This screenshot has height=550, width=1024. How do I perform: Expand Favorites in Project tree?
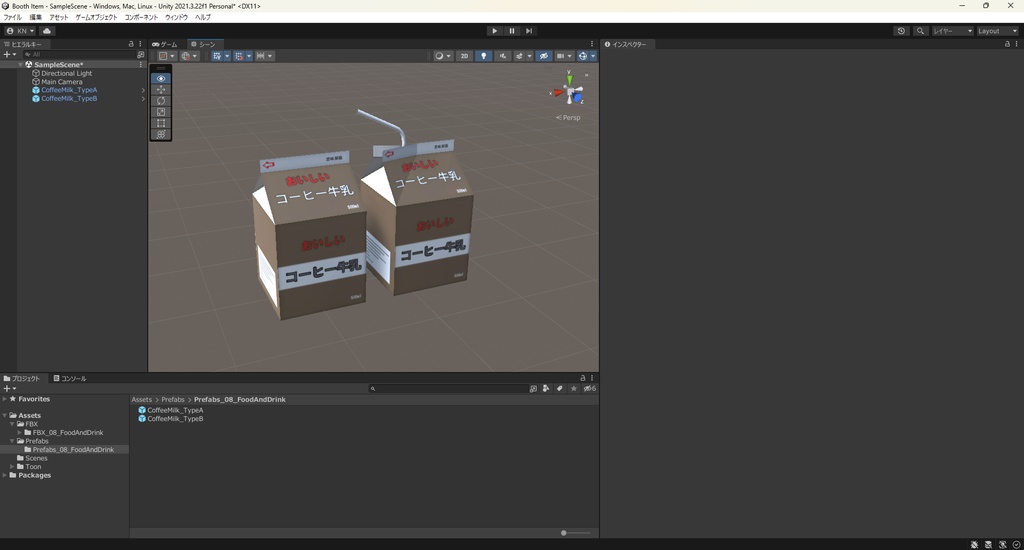(x=5, y=399)
